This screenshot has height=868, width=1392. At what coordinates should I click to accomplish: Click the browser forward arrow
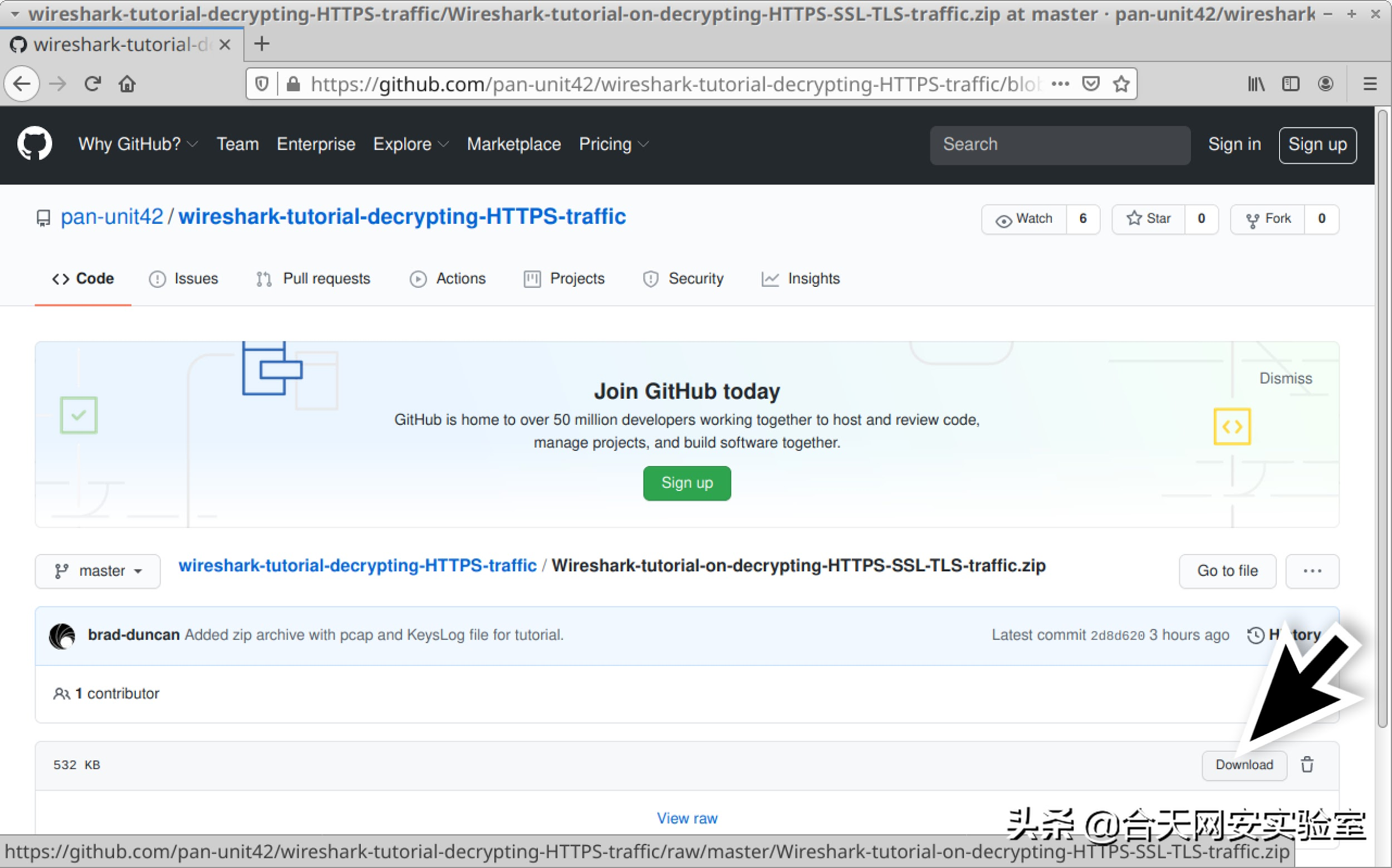pyautogui.click(x=57, y=85)
